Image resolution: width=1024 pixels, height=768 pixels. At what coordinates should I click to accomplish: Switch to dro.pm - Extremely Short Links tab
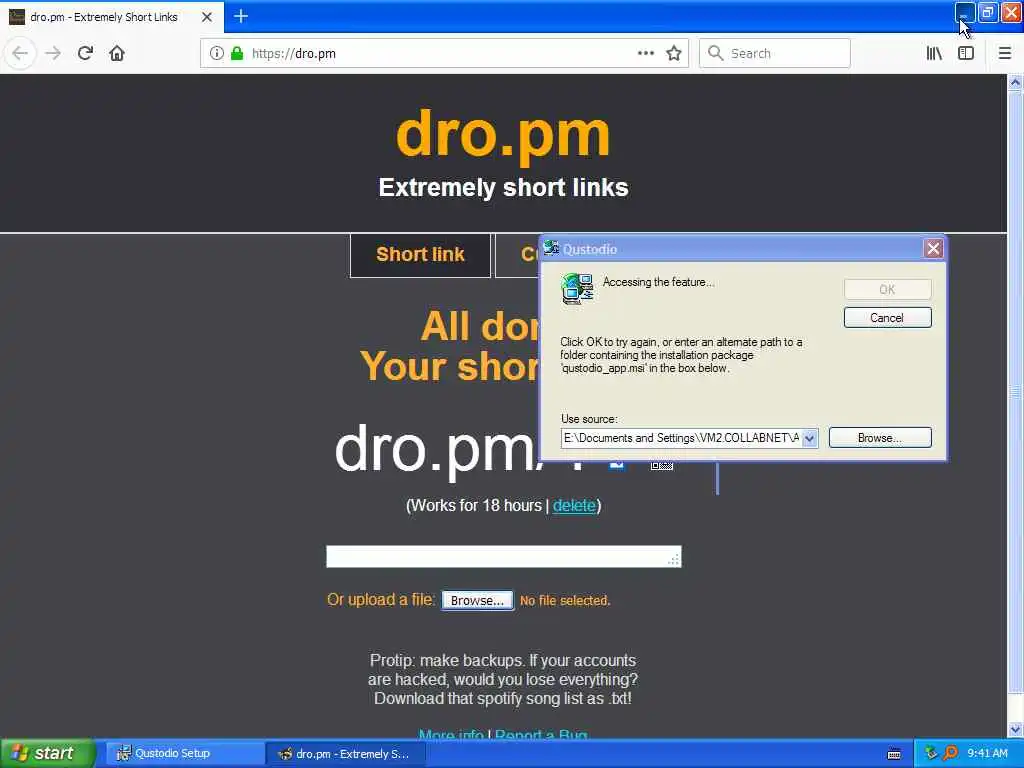coord(110,17)
